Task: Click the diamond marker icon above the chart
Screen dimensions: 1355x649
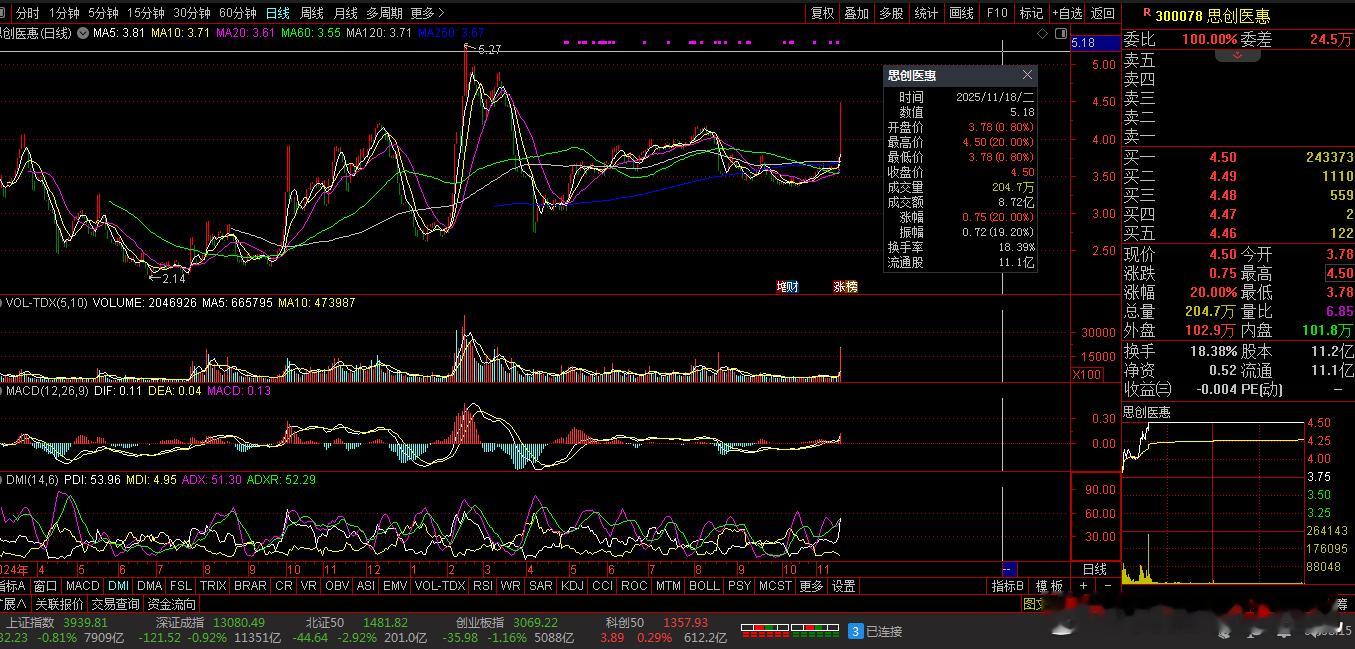Action: click(x=1043, y=33)
